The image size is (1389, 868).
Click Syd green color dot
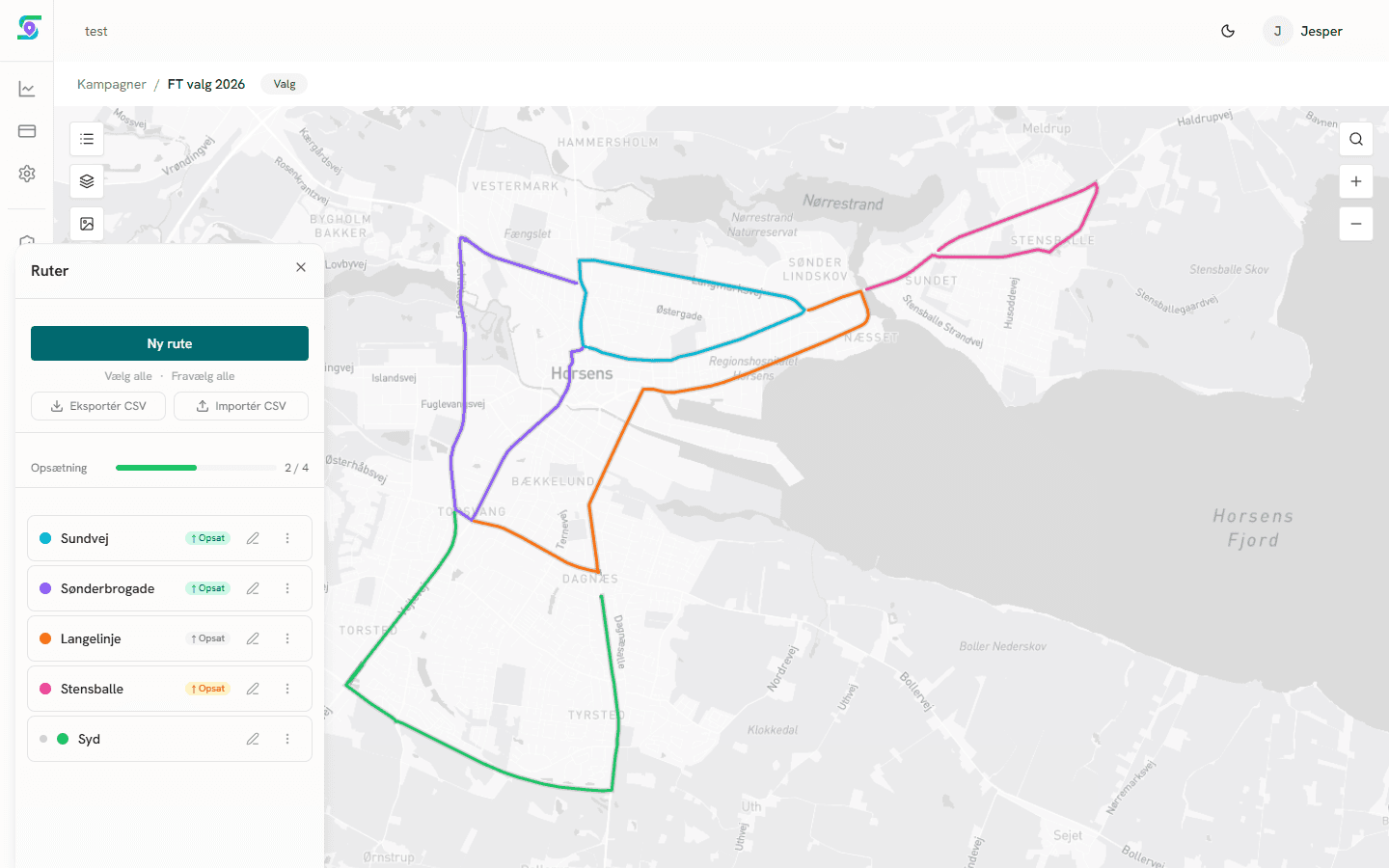tap(63, 739)
